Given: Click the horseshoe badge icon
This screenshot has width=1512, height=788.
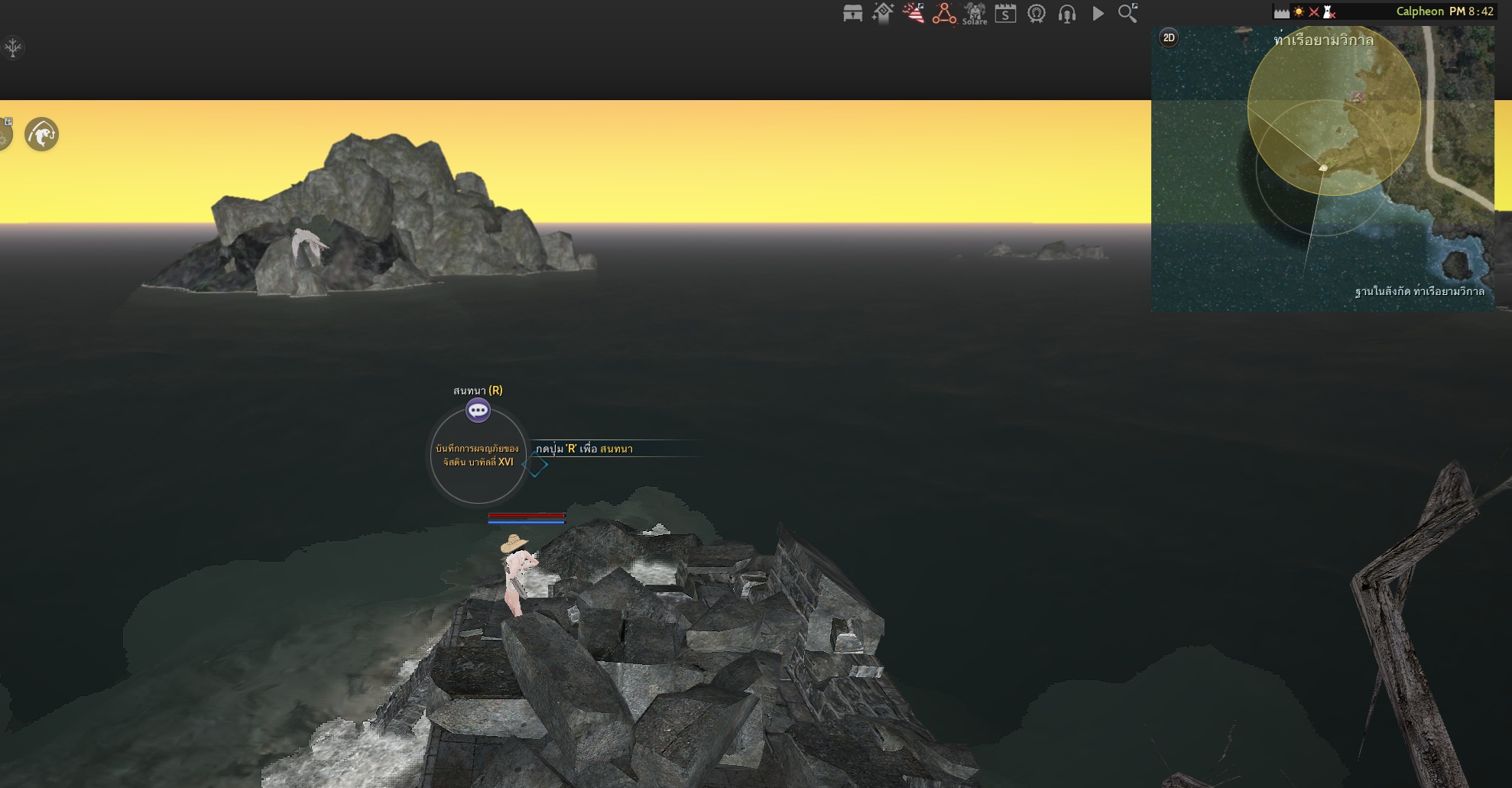Looking at the screenshot, I should [x=1037, y=13].
